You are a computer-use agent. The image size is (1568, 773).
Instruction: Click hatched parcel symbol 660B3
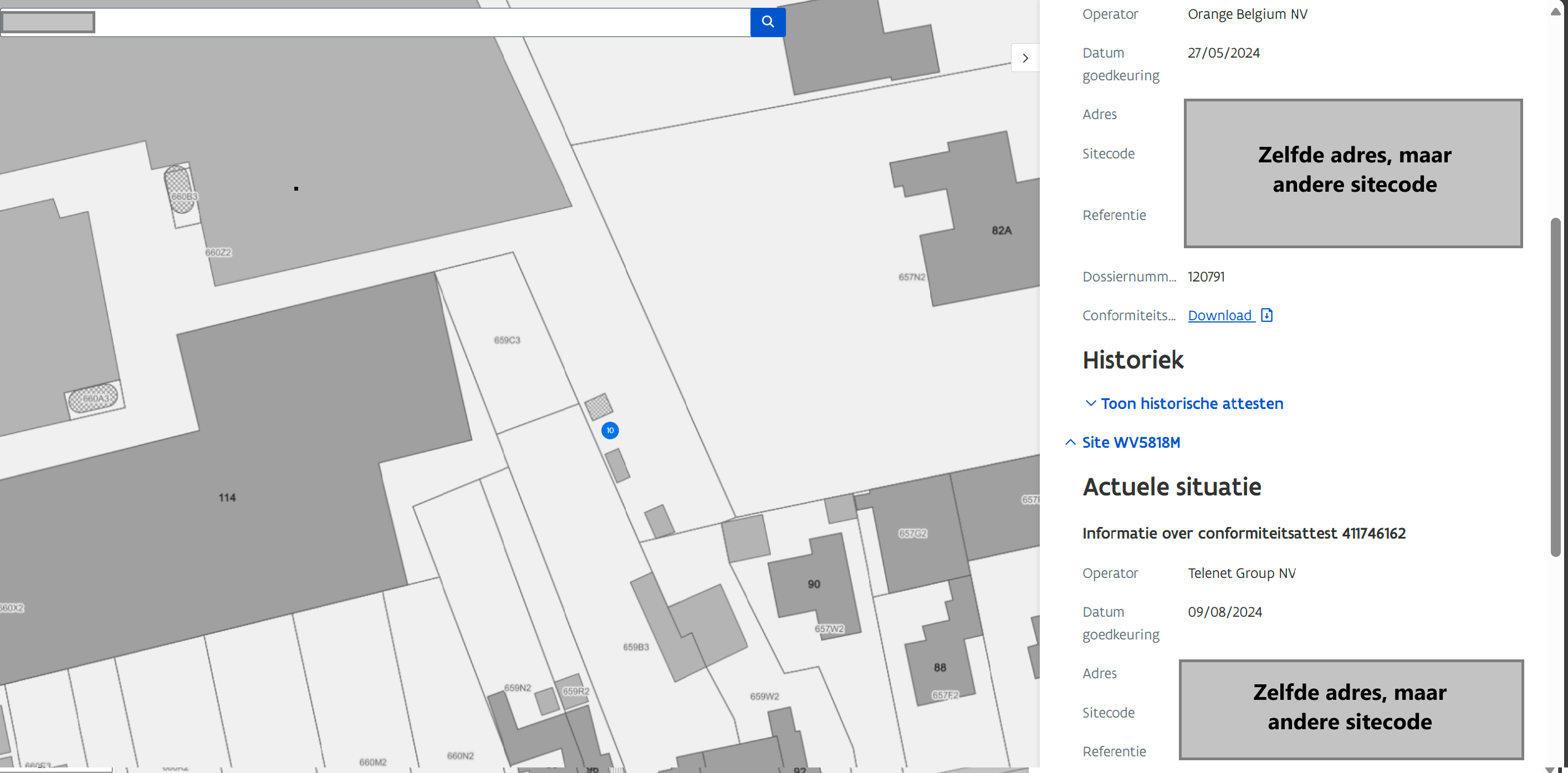[x=180, y=191]
